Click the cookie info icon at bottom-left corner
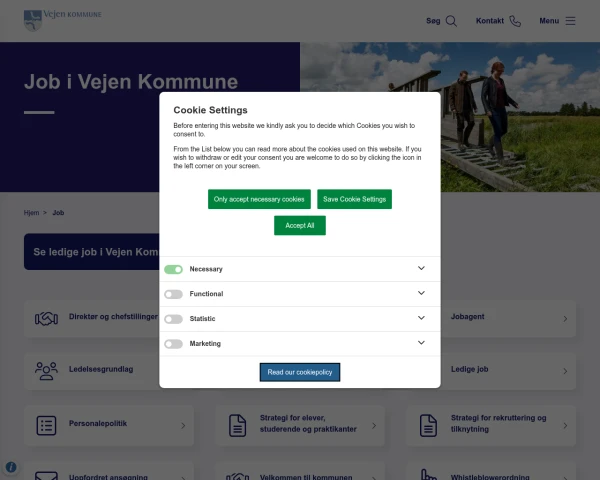This screenshot has height=480, width=600. pyautogui.click(x=11, y=467)
